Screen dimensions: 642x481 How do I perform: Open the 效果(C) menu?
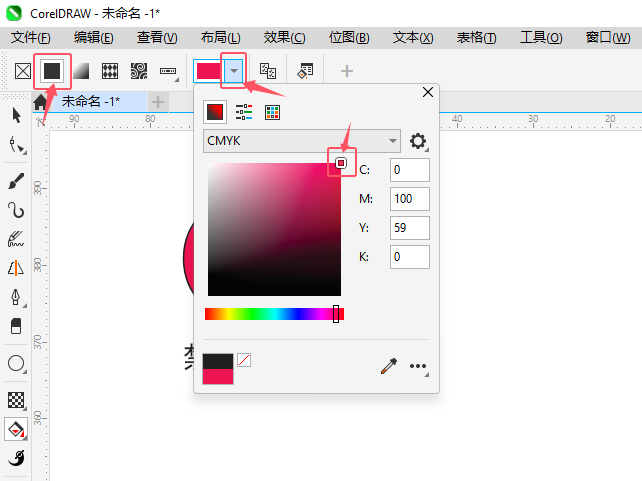pyautogui.click(x=285, y=38)
